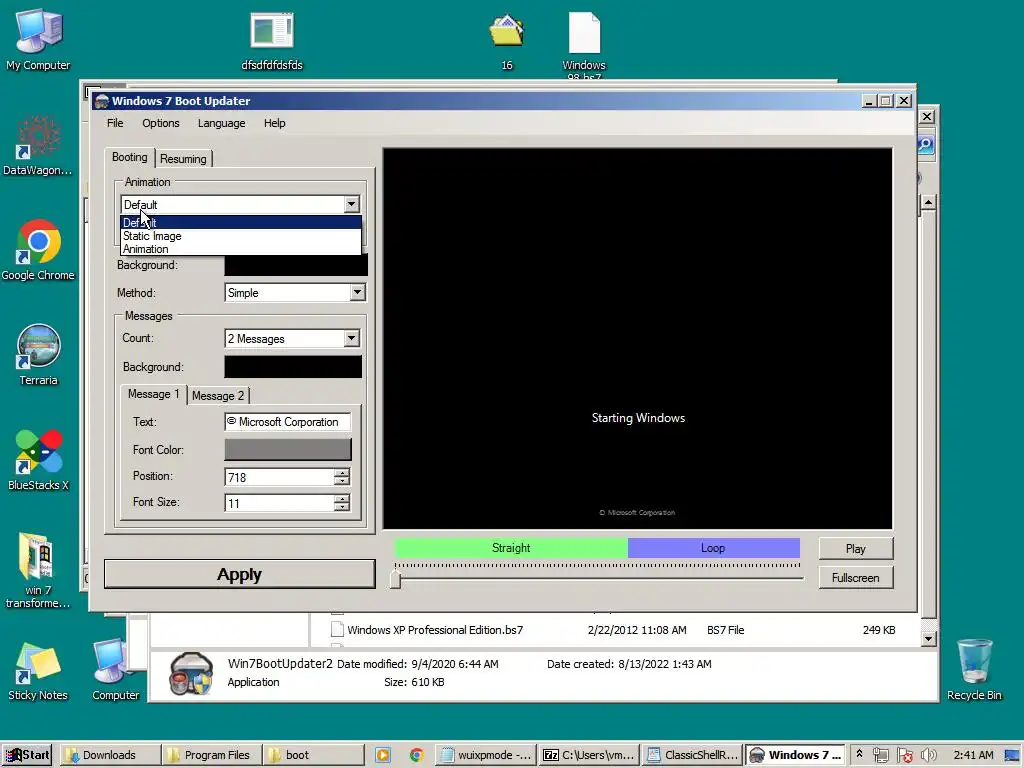Click the blue Loop timeline segment
The image size is (1024, 768).
[x=713, y=548]
